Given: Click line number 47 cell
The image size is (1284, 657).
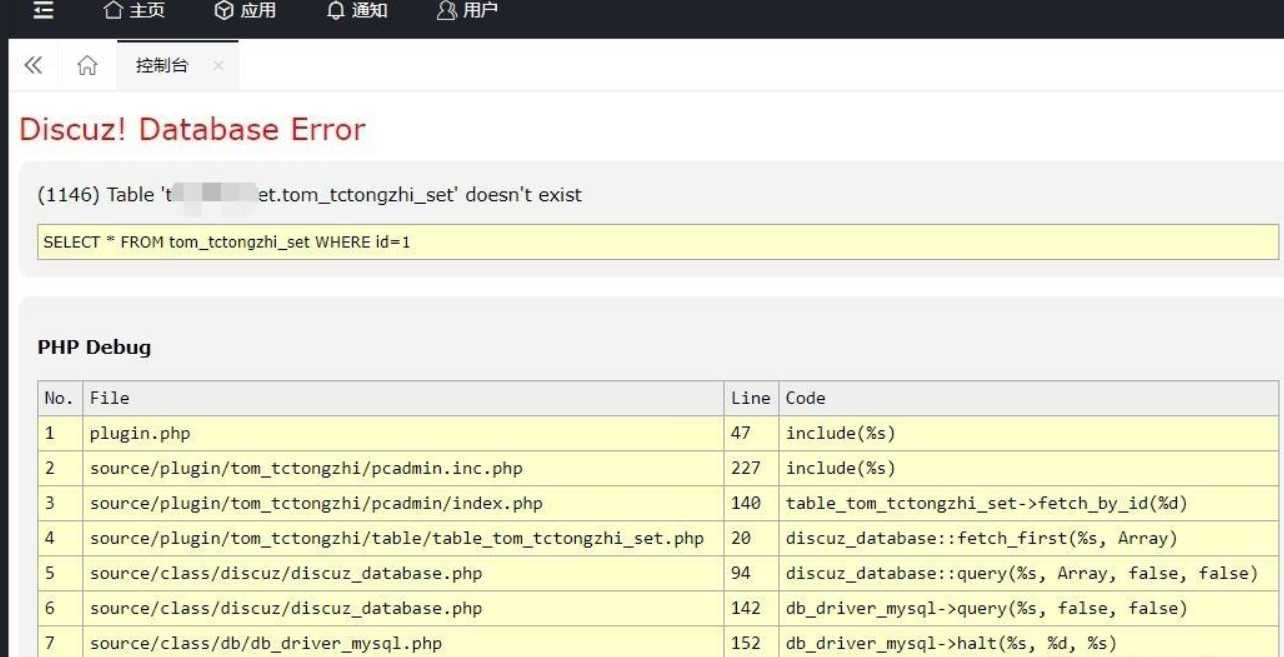Looking at the screenshot, I should 751,433.
